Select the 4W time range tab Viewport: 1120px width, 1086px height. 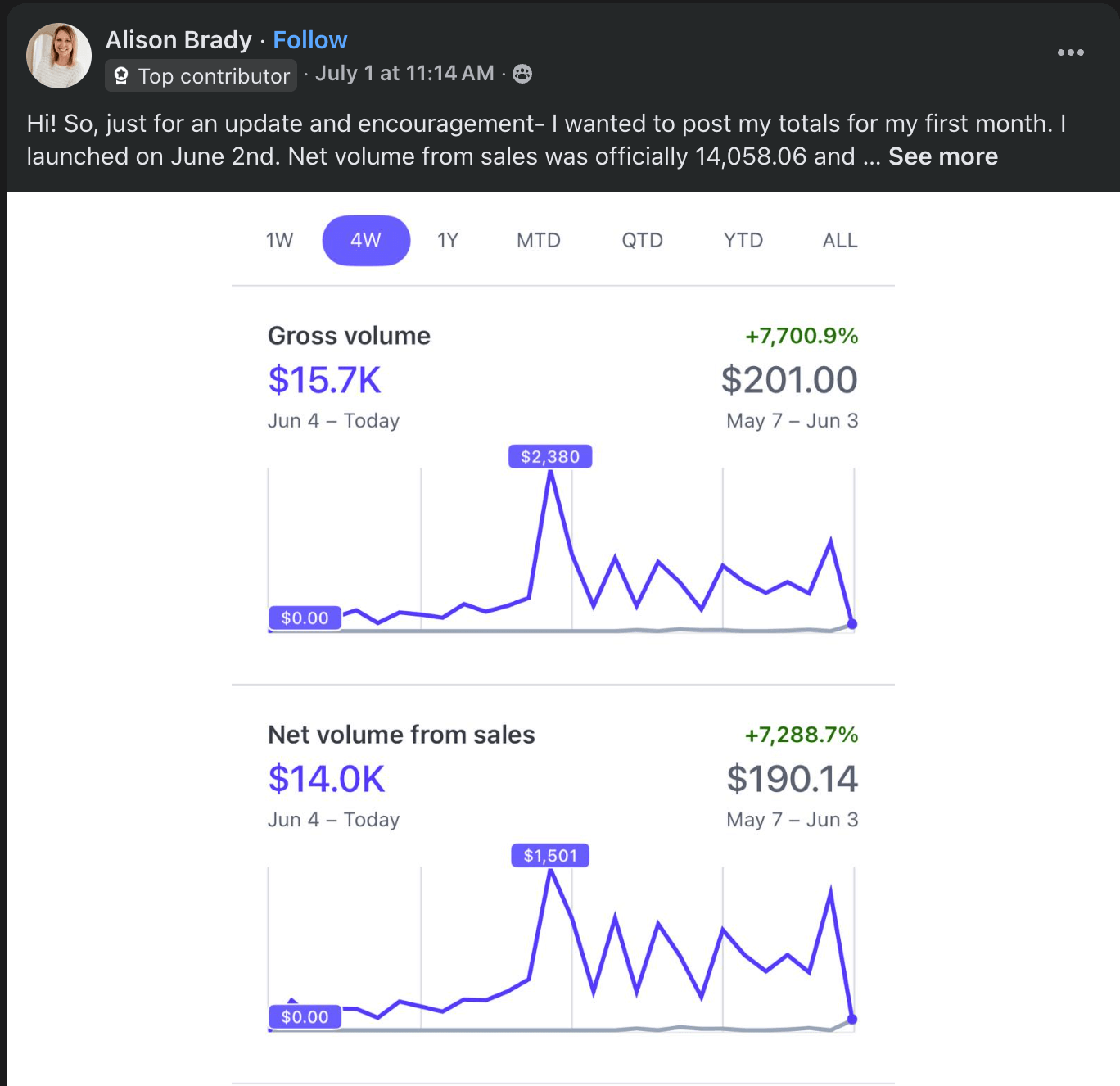pyautogui.click(x=366, y=240)
